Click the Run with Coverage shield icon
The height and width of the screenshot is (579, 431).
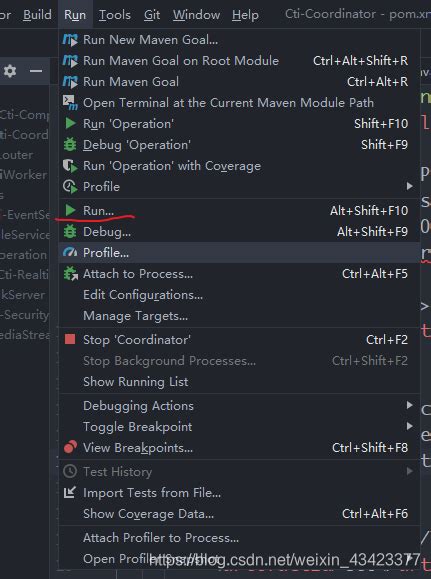point(70,165)
